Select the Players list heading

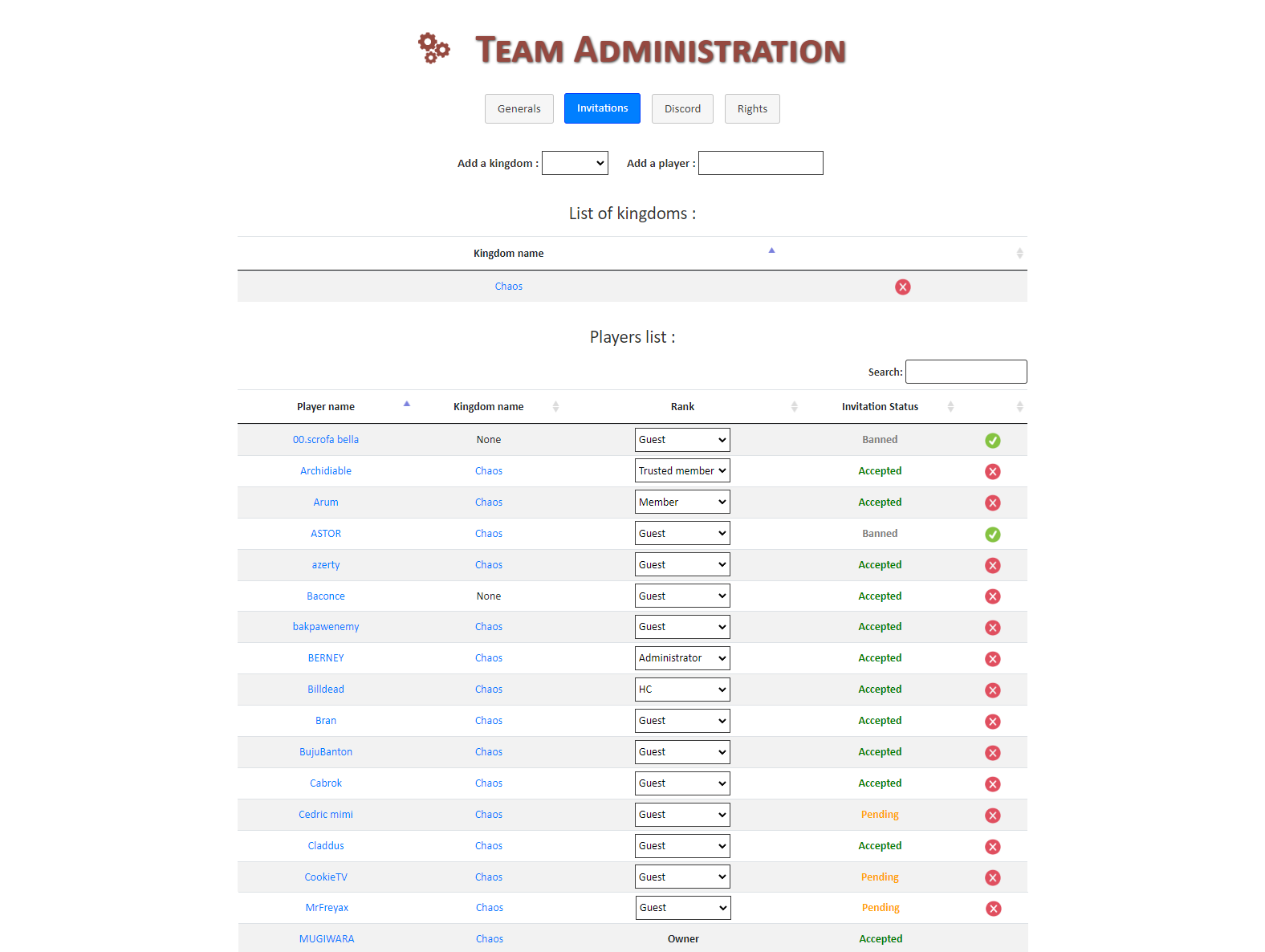[x=632, y=337]
